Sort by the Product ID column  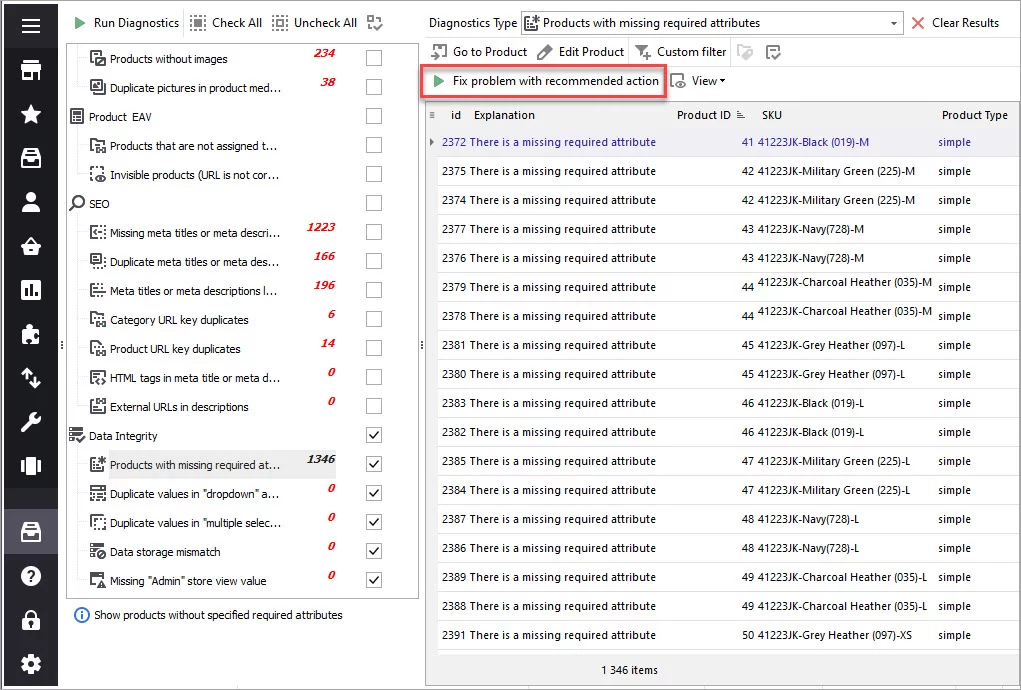pyautogui.click(x=703, y=115)
